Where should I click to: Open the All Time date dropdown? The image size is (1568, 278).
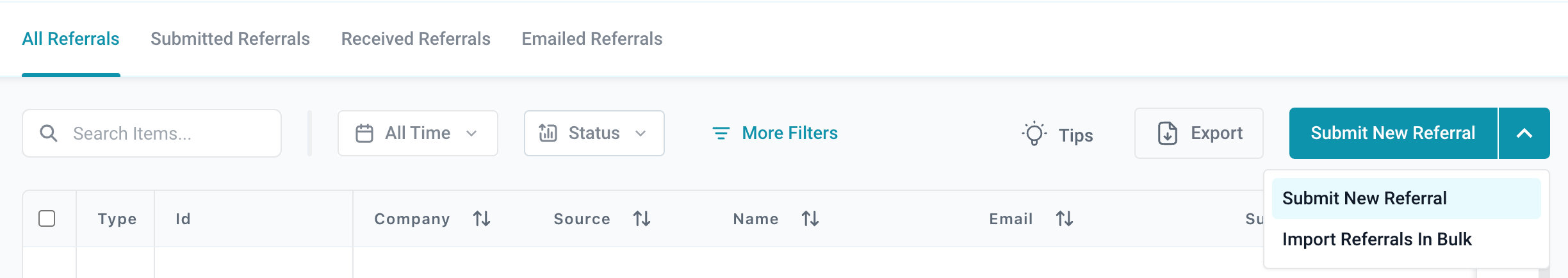[x=418, y=133]
